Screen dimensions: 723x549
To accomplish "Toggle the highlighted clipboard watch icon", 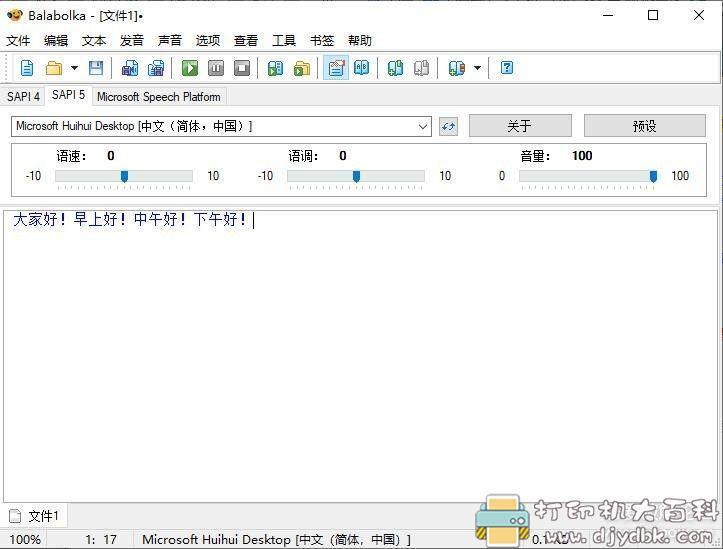I will [336, 68].
